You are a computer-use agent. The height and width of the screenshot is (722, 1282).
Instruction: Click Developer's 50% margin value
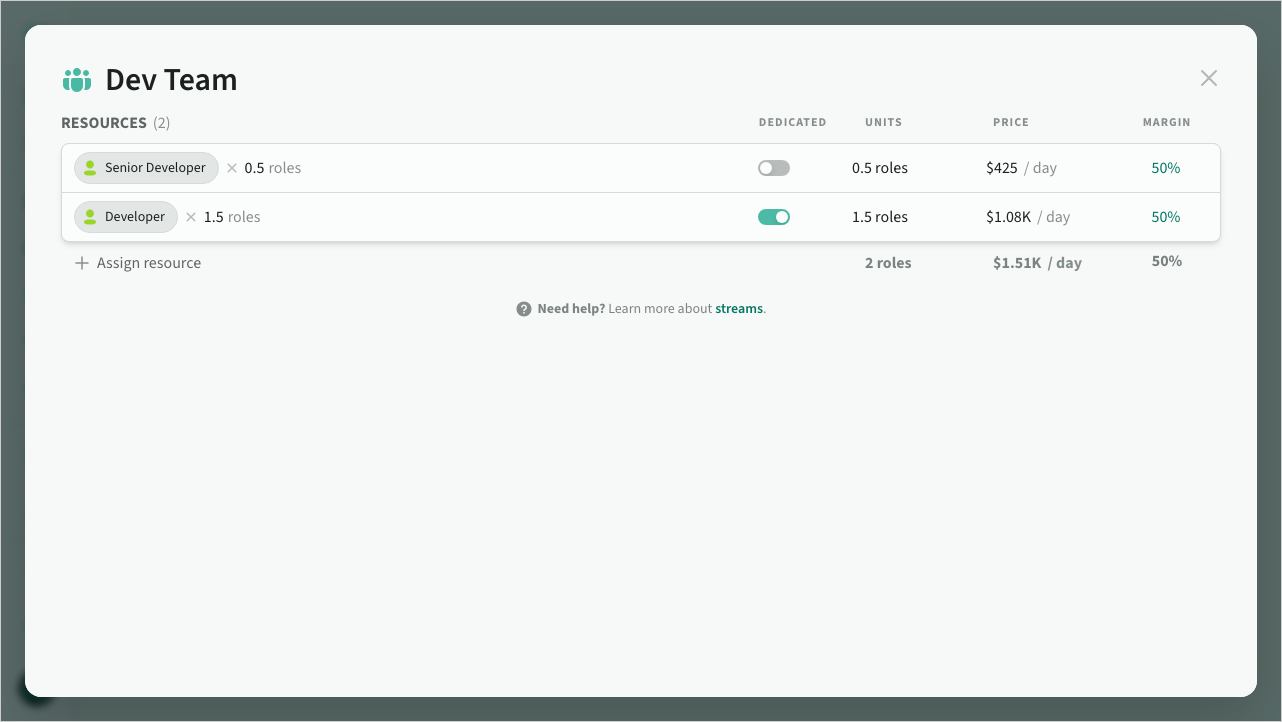point(1165,217)
